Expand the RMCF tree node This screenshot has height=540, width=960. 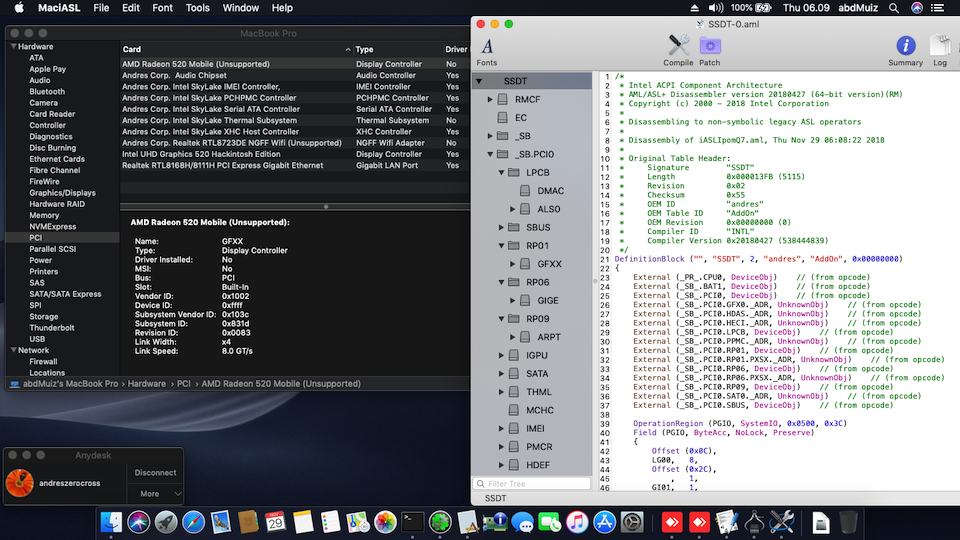coord(490,100)
